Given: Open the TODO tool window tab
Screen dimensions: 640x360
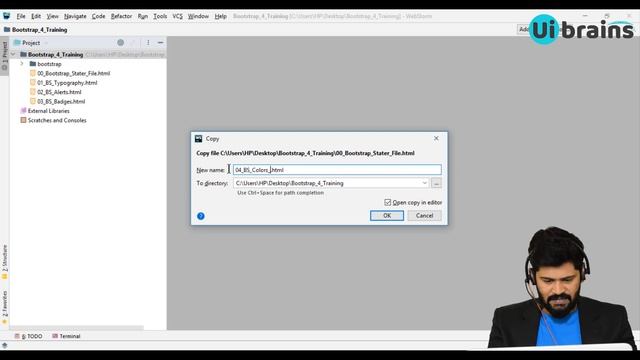Looking at the screenshot, I should pyautogui.click(x=29, y=336).
